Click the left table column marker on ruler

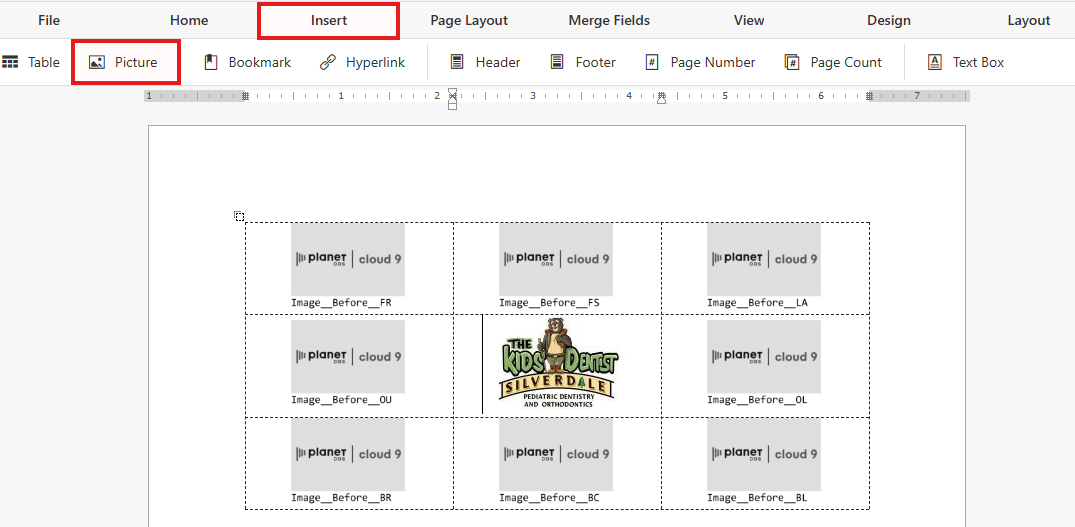point(245,96)
